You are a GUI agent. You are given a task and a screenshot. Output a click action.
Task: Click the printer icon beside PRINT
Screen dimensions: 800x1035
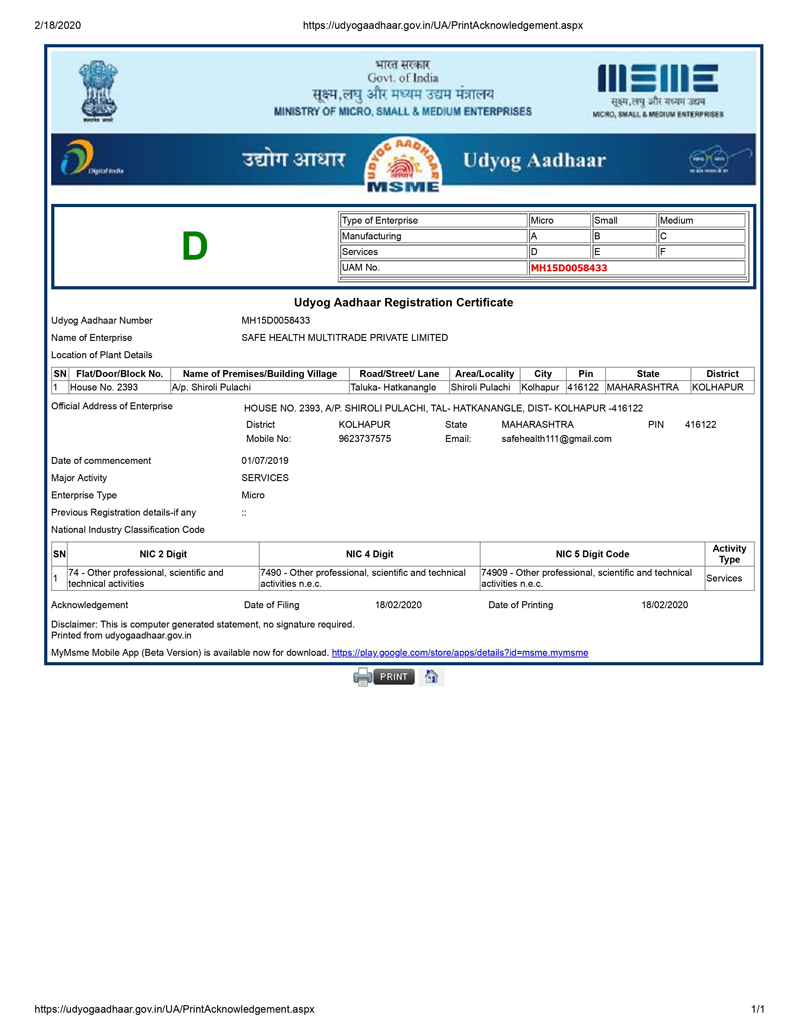(362, 677)
